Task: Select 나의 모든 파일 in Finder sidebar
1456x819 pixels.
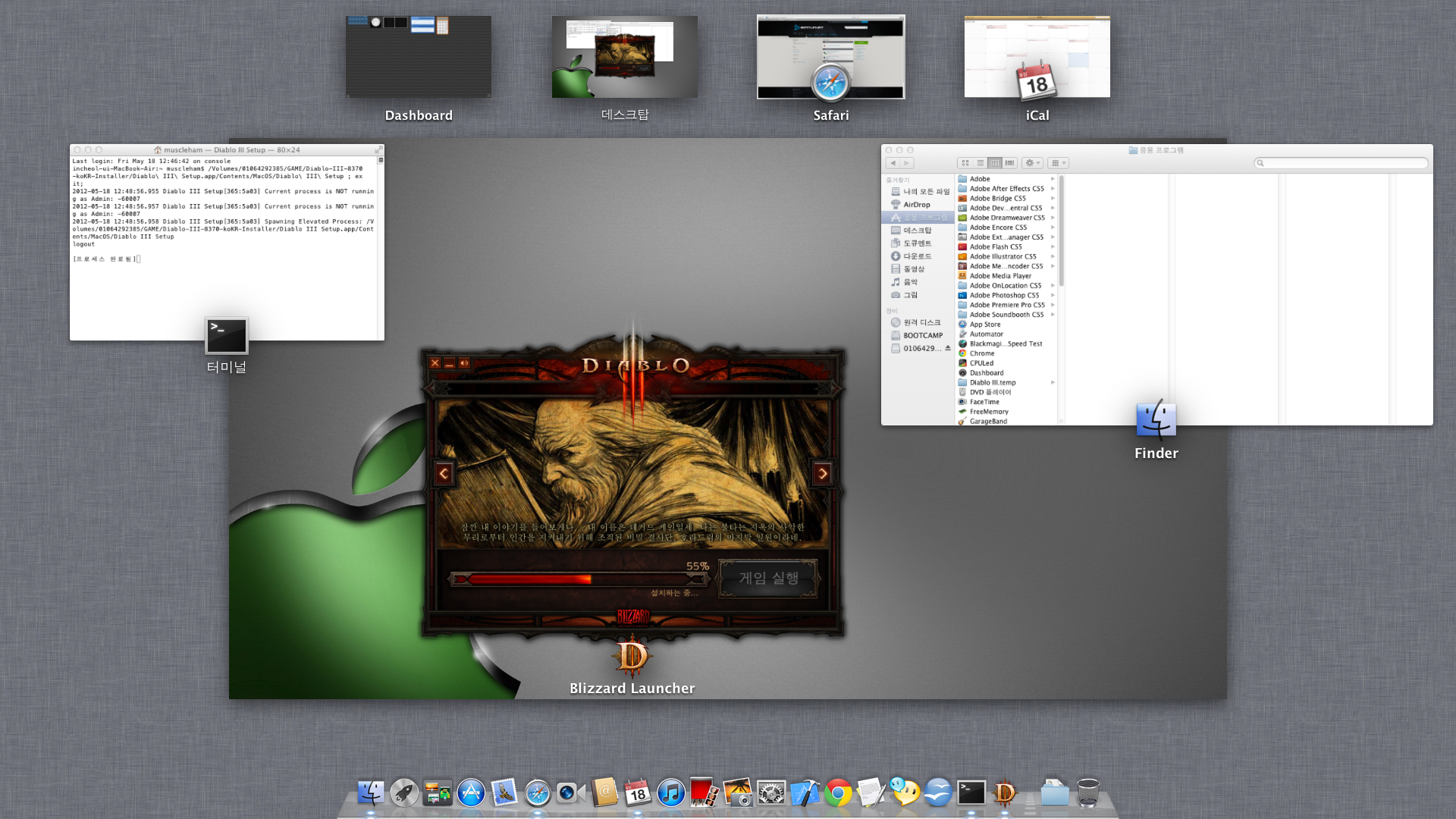Action: click(x=918, y=192)
